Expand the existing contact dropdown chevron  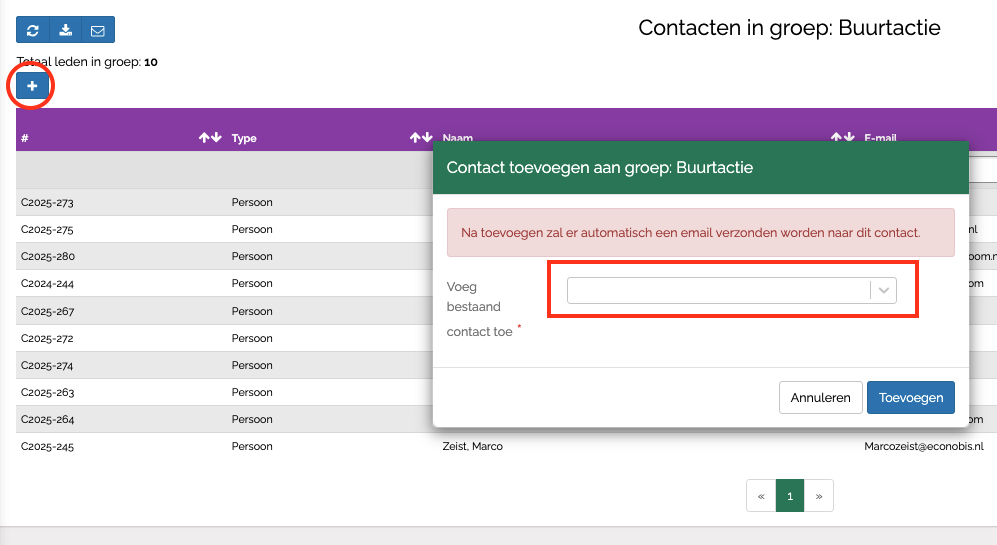883,290
